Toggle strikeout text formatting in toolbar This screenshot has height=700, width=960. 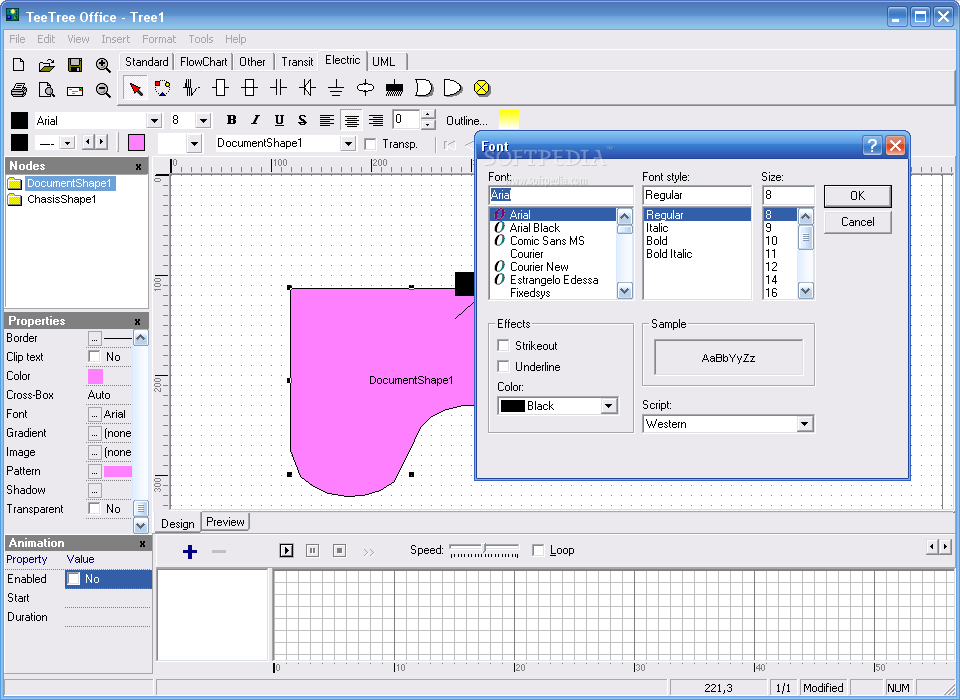pos(302,120)
